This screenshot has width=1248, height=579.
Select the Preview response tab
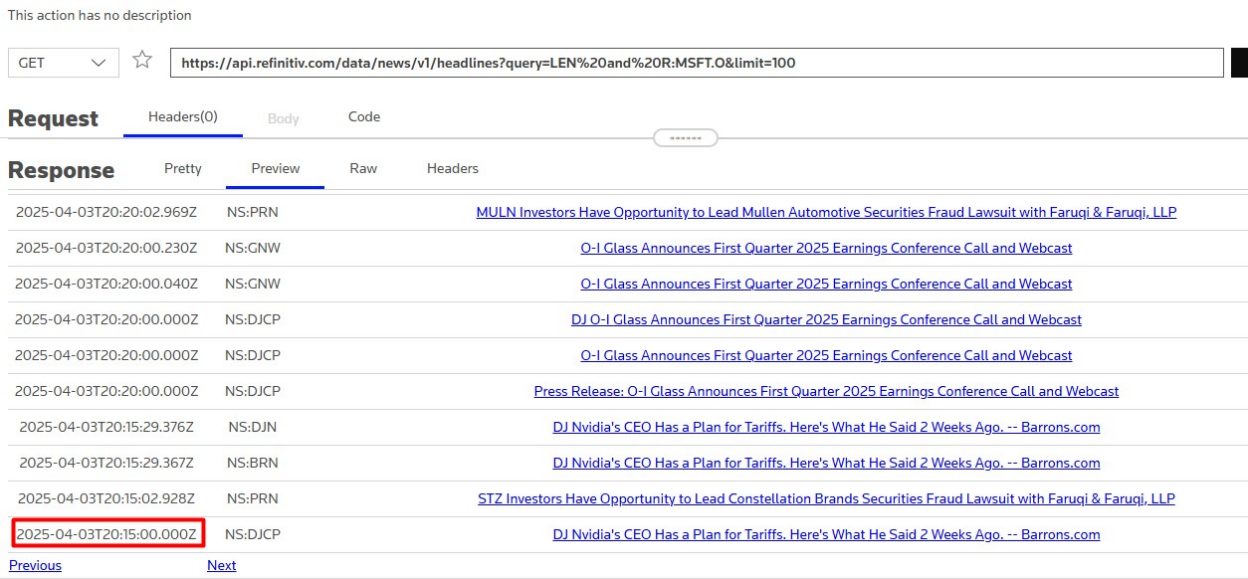point(274,168)
